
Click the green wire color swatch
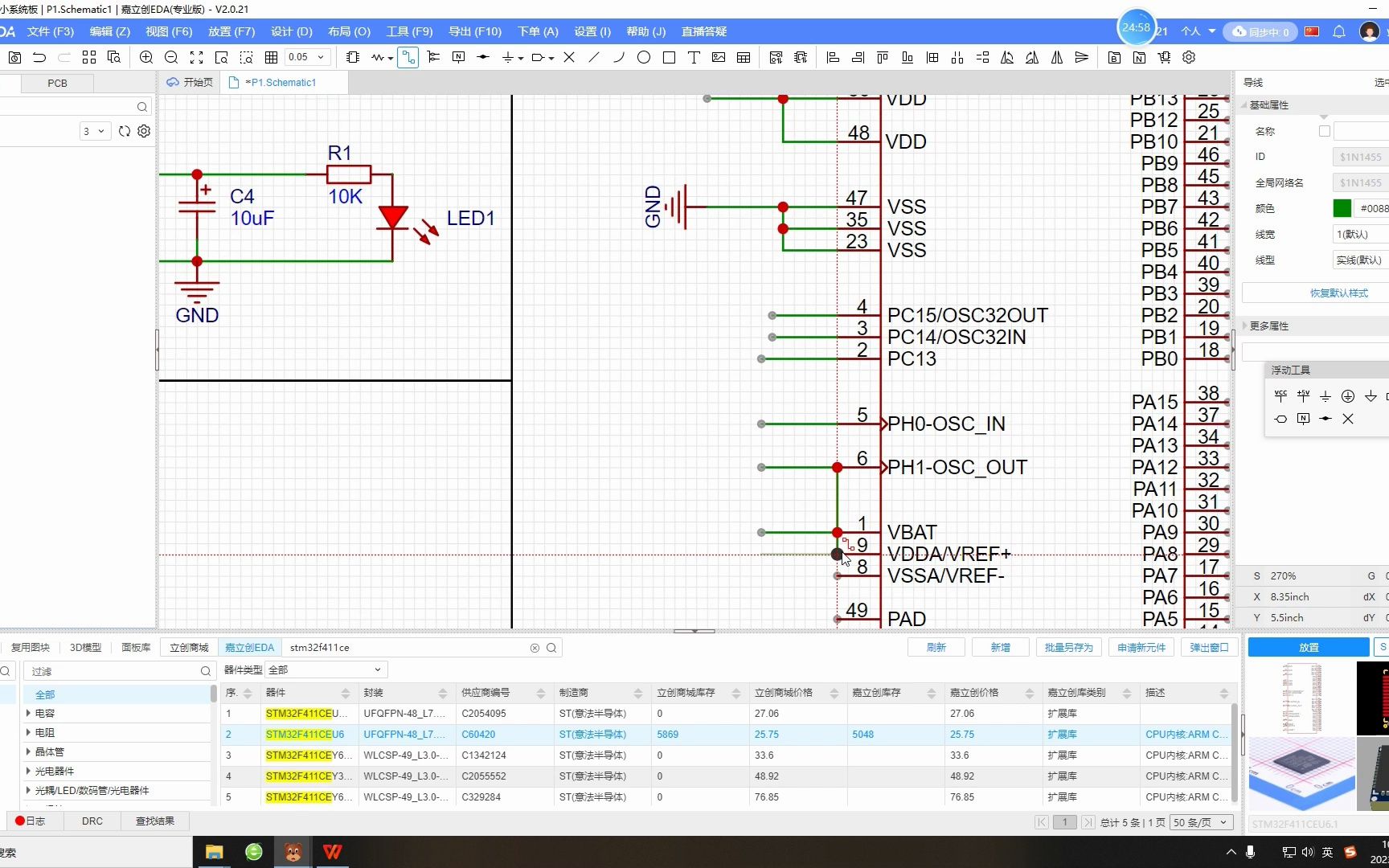(1342, 208)
